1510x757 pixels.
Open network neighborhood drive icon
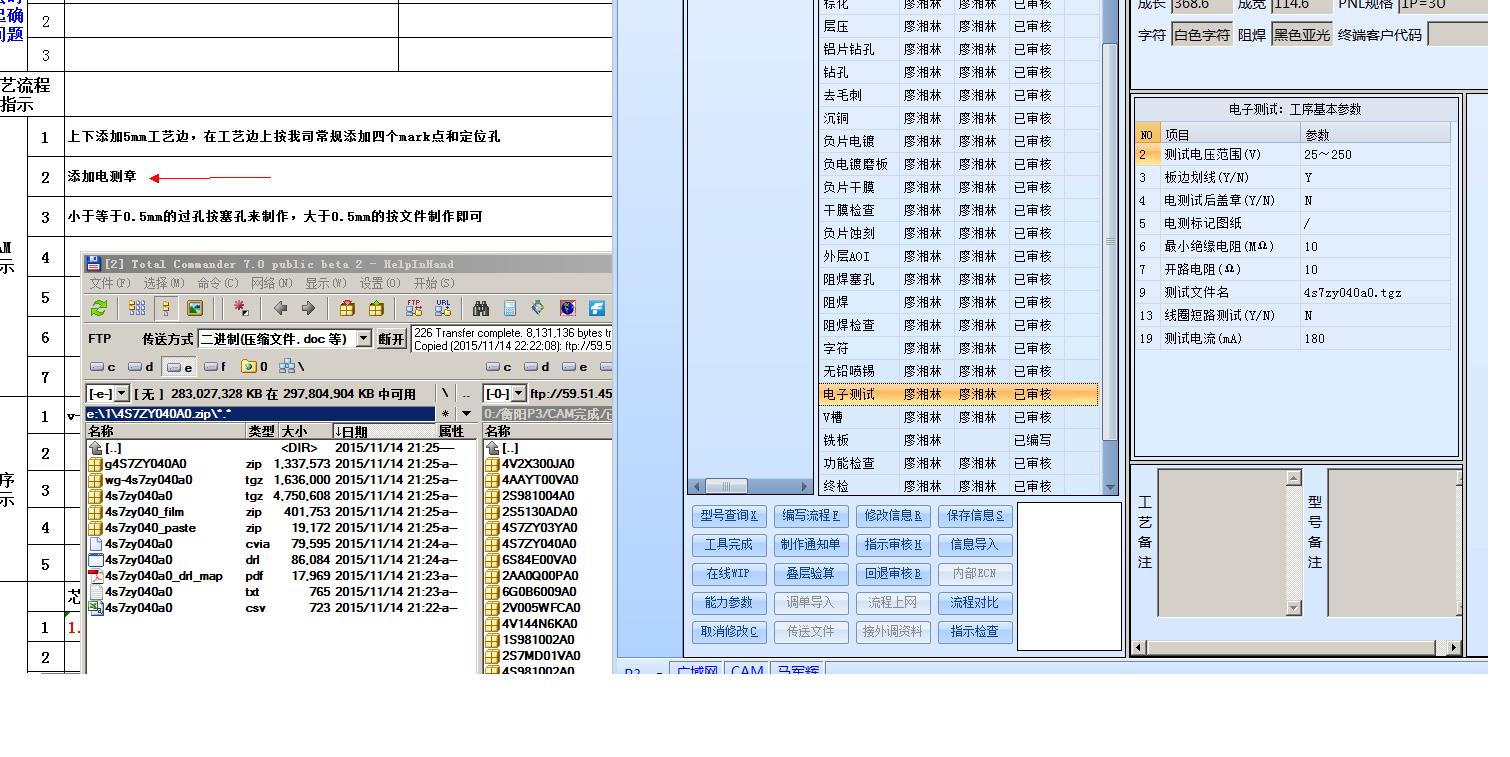(x=291, y=367)
